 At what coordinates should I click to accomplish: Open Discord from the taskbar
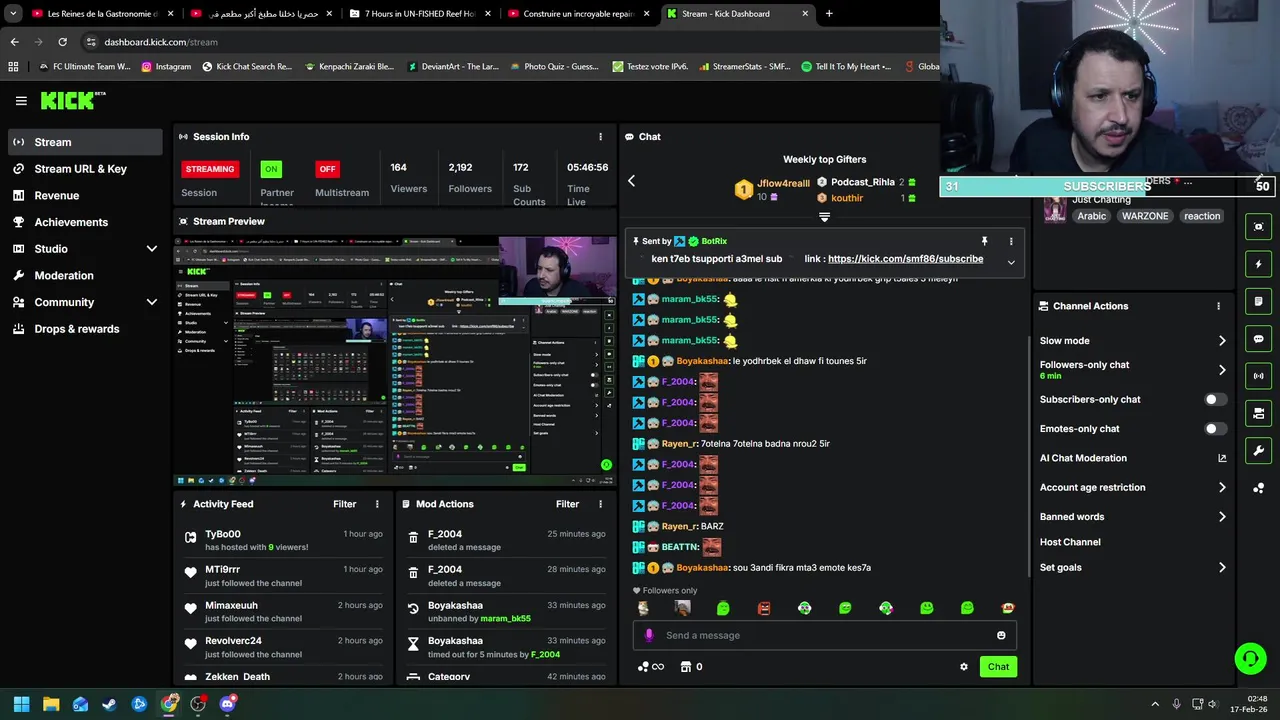pyautogui.click(x=227, y=704)
